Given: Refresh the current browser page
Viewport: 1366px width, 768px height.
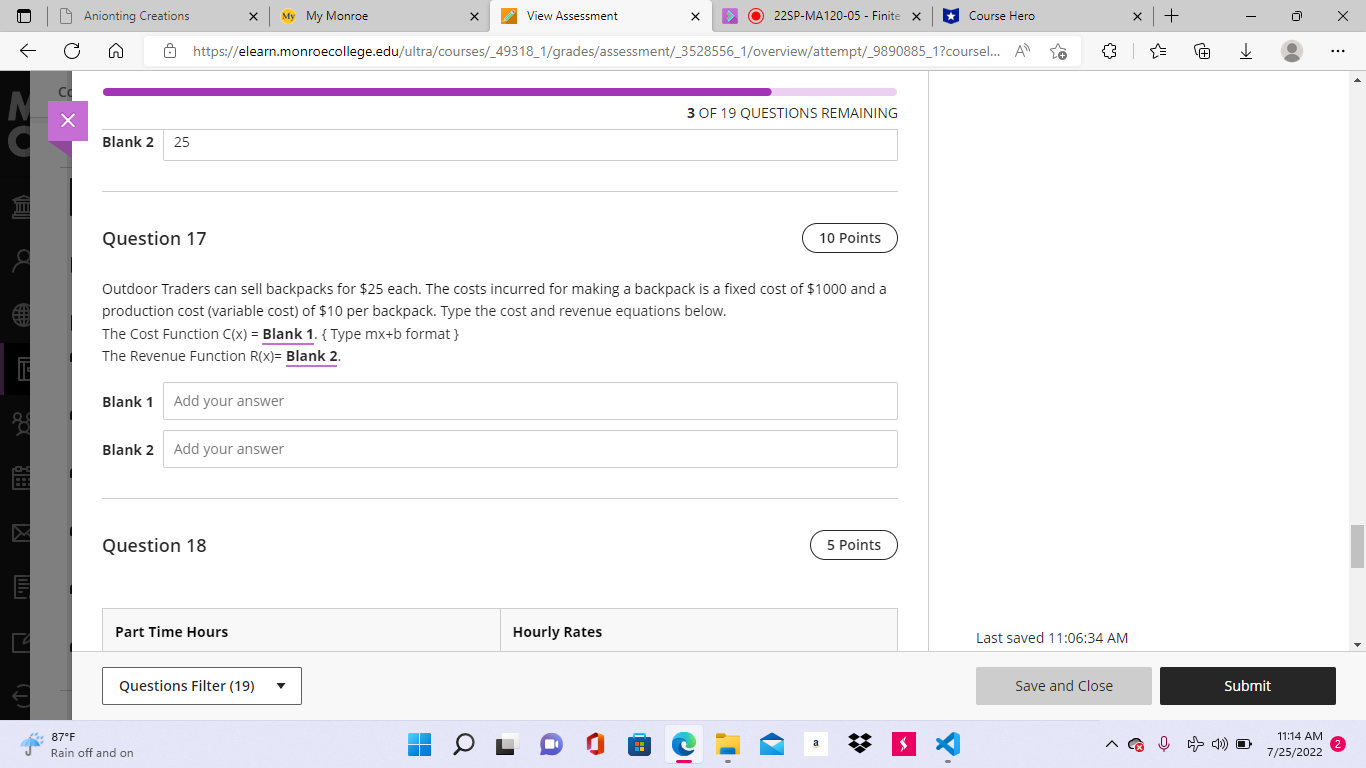Looking at the screenshot, I should [72, 51].
